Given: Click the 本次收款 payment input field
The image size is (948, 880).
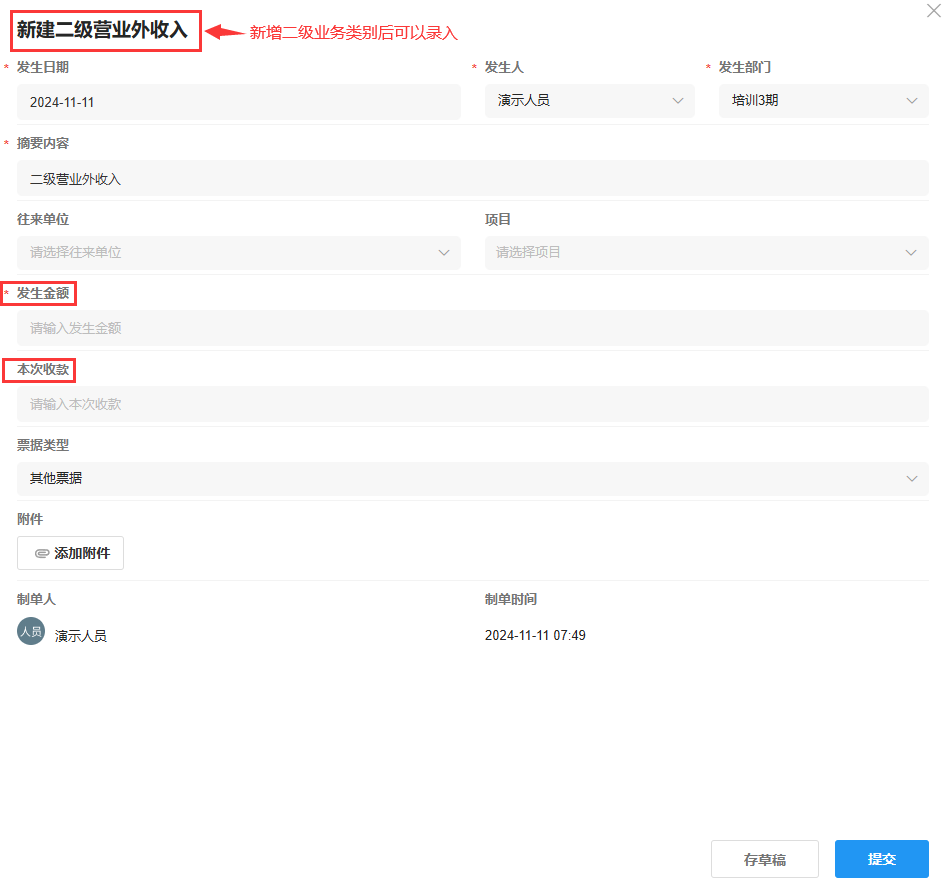Looking at the screenshot, I should click(472, 403).
